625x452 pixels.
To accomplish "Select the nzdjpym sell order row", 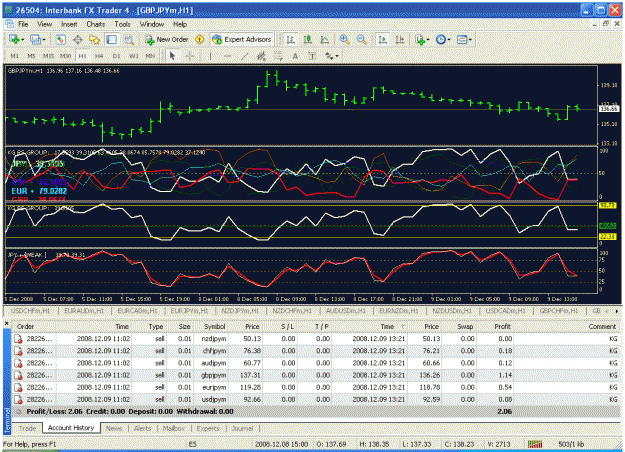I will (316, 339).
